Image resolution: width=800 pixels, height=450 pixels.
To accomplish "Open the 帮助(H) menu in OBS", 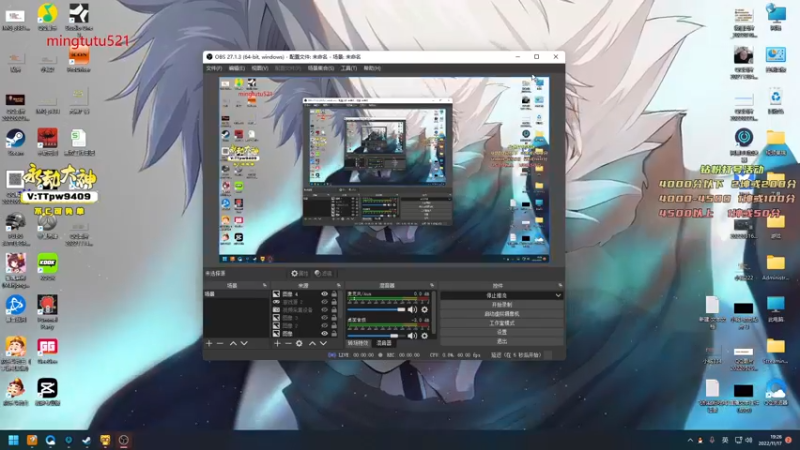I will pos(372,68).
